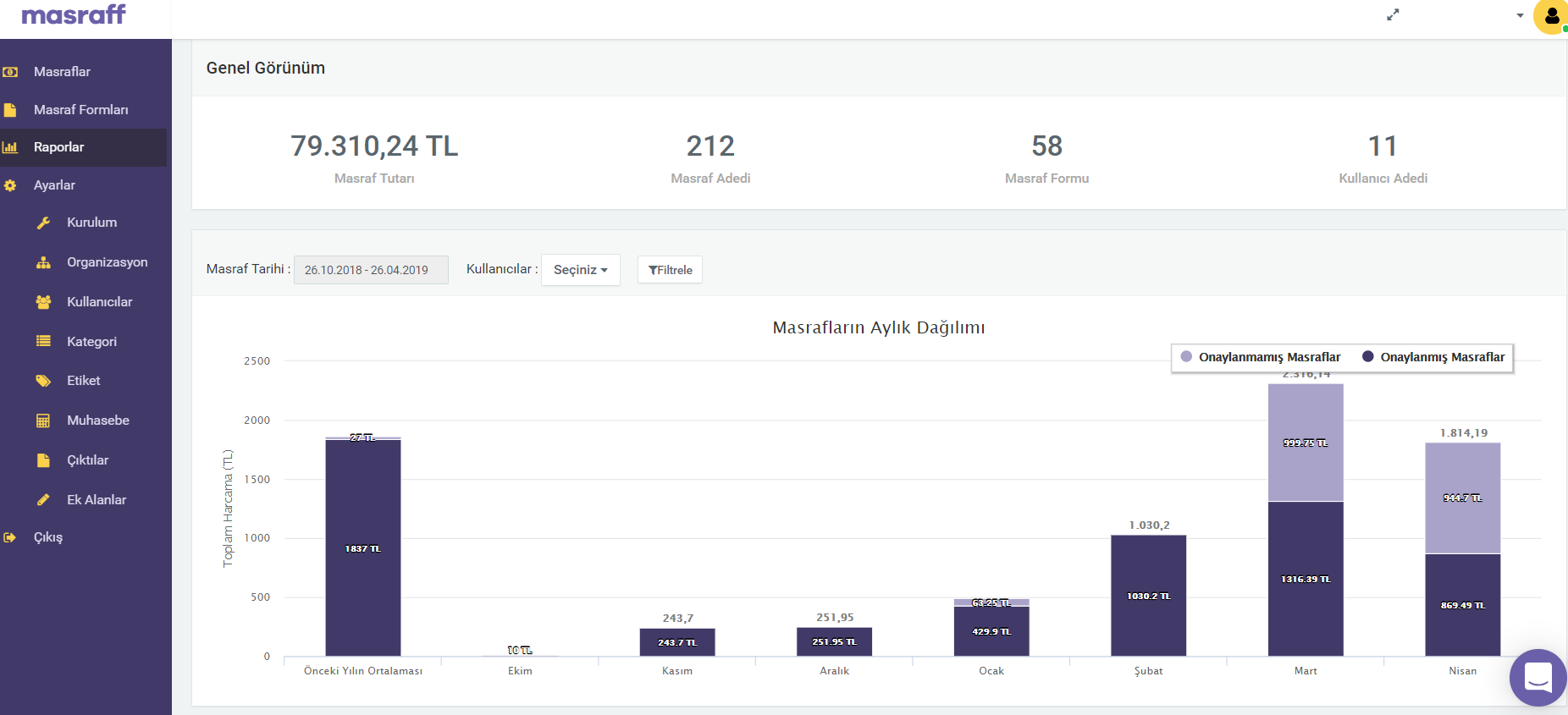Click the Raporlar bar chart icon
The width and height of the screenshot is (1568, 715).
tap(10, 147)
